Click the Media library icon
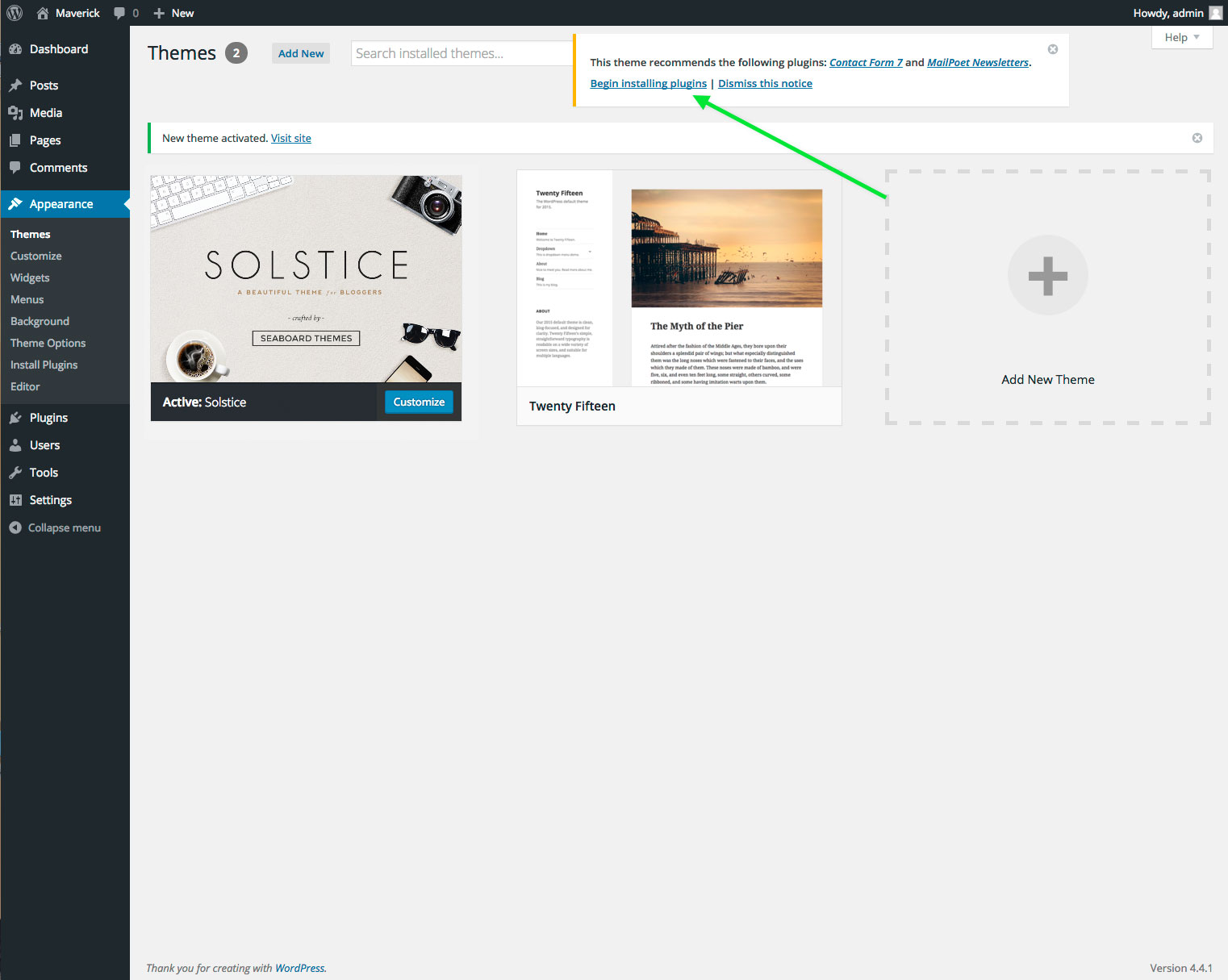This screenshot has width=1228, height=980. 15,113
